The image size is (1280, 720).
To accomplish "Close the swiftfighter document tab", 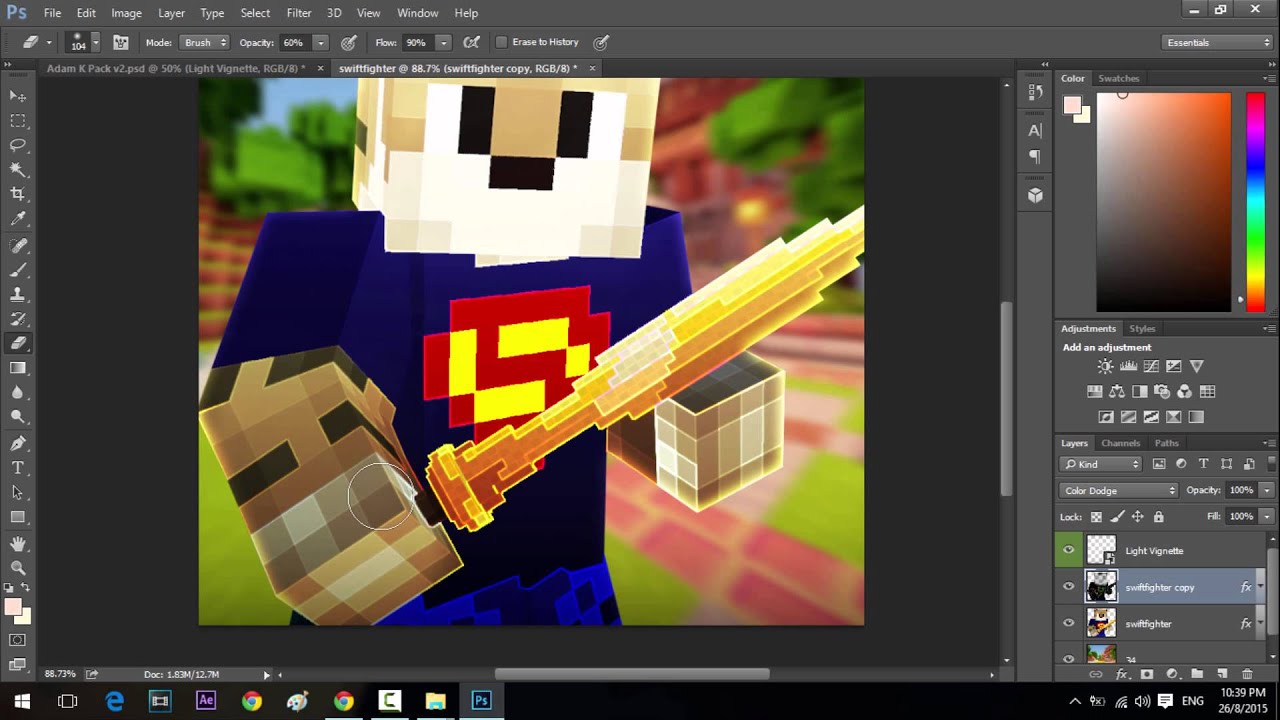I will (x=592, y=68).
